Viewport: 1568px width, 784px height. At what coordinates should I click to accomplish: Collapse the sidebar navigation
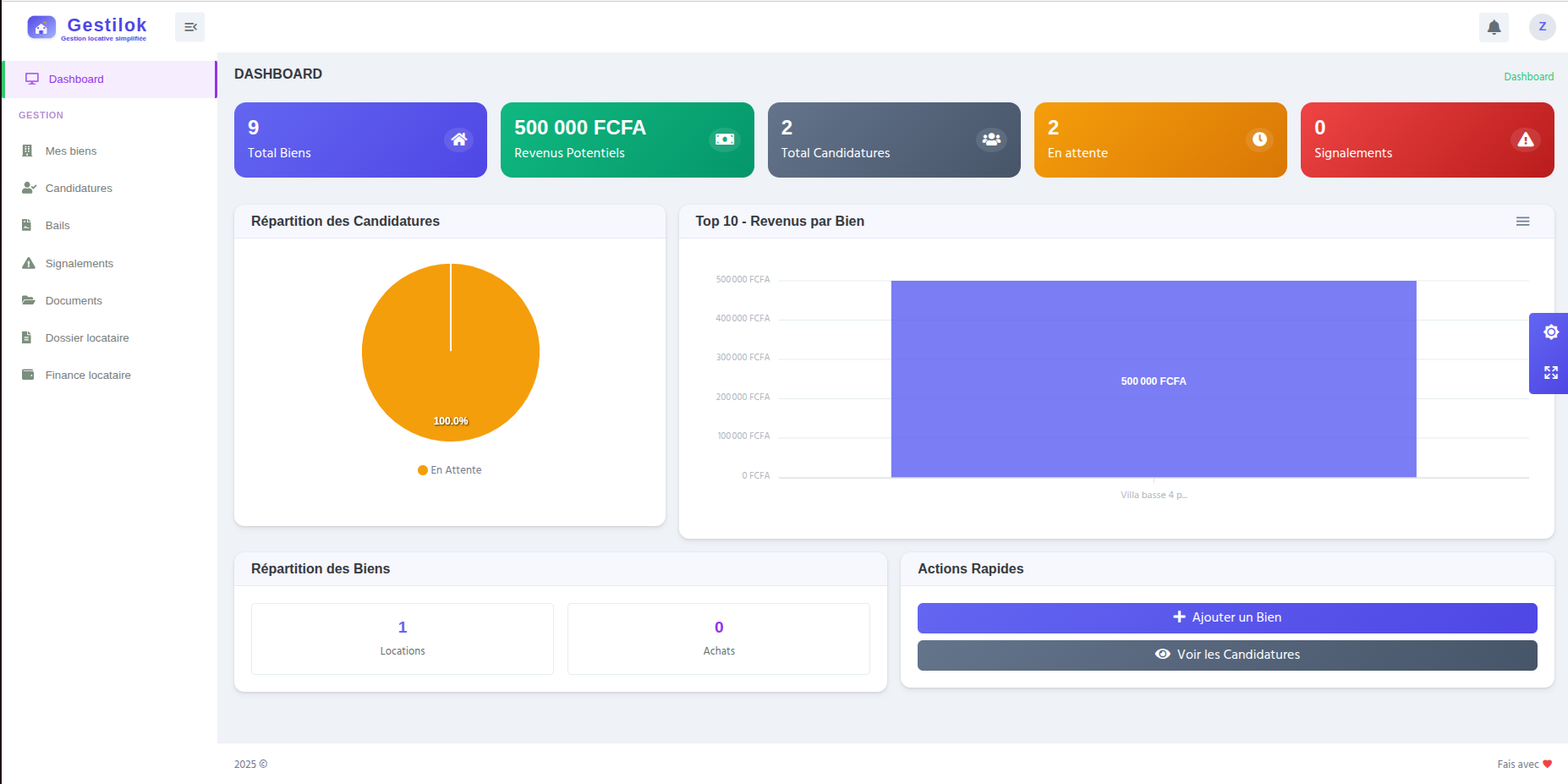(x=189, y=26)
